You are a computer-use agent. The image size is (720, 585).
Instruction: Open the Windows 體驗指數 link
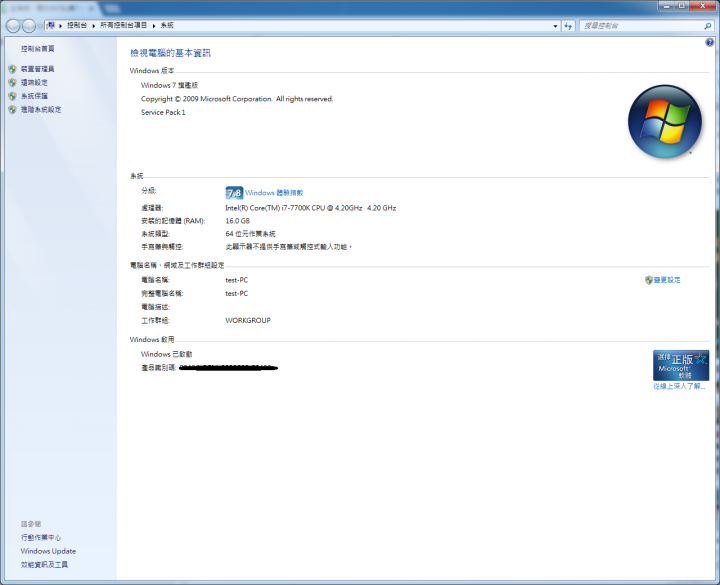click(274, 193)
